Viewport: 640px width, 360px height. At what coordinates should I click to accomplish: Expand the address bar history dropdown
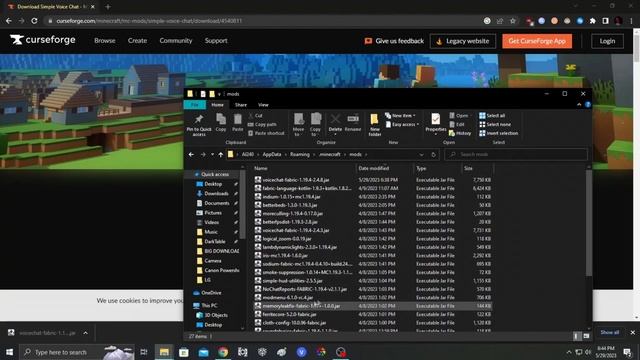(x=421, y=155)
